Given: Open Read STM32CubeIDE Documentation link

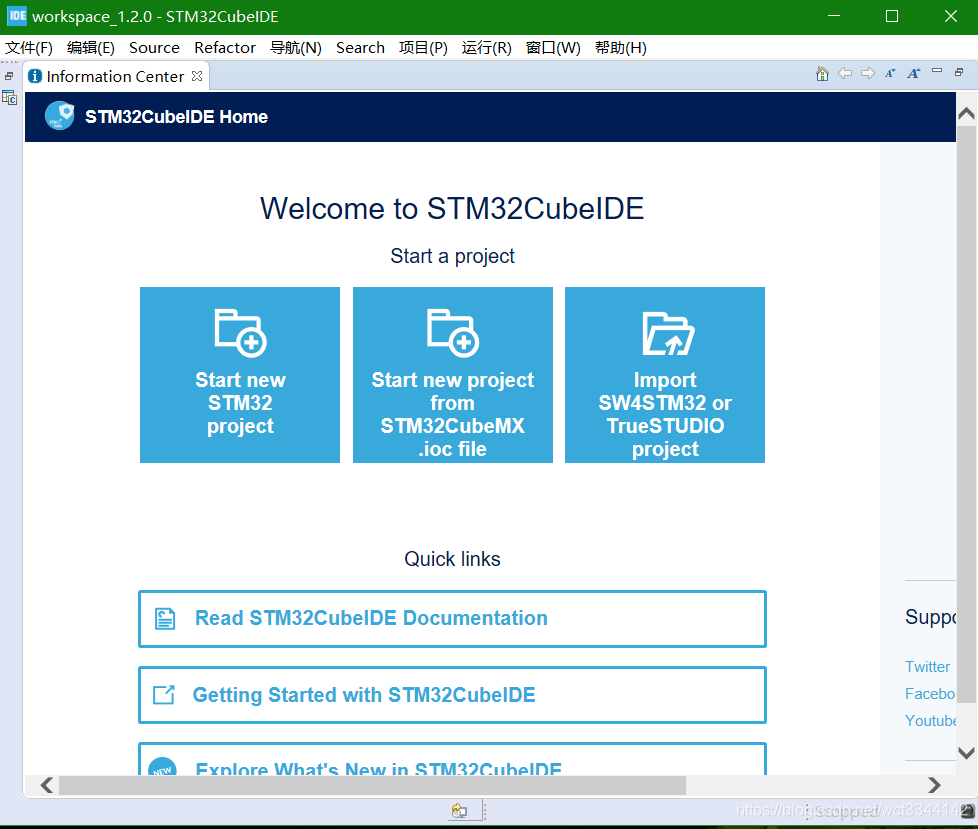Looking at the screenshot, I should coord(452,619).
